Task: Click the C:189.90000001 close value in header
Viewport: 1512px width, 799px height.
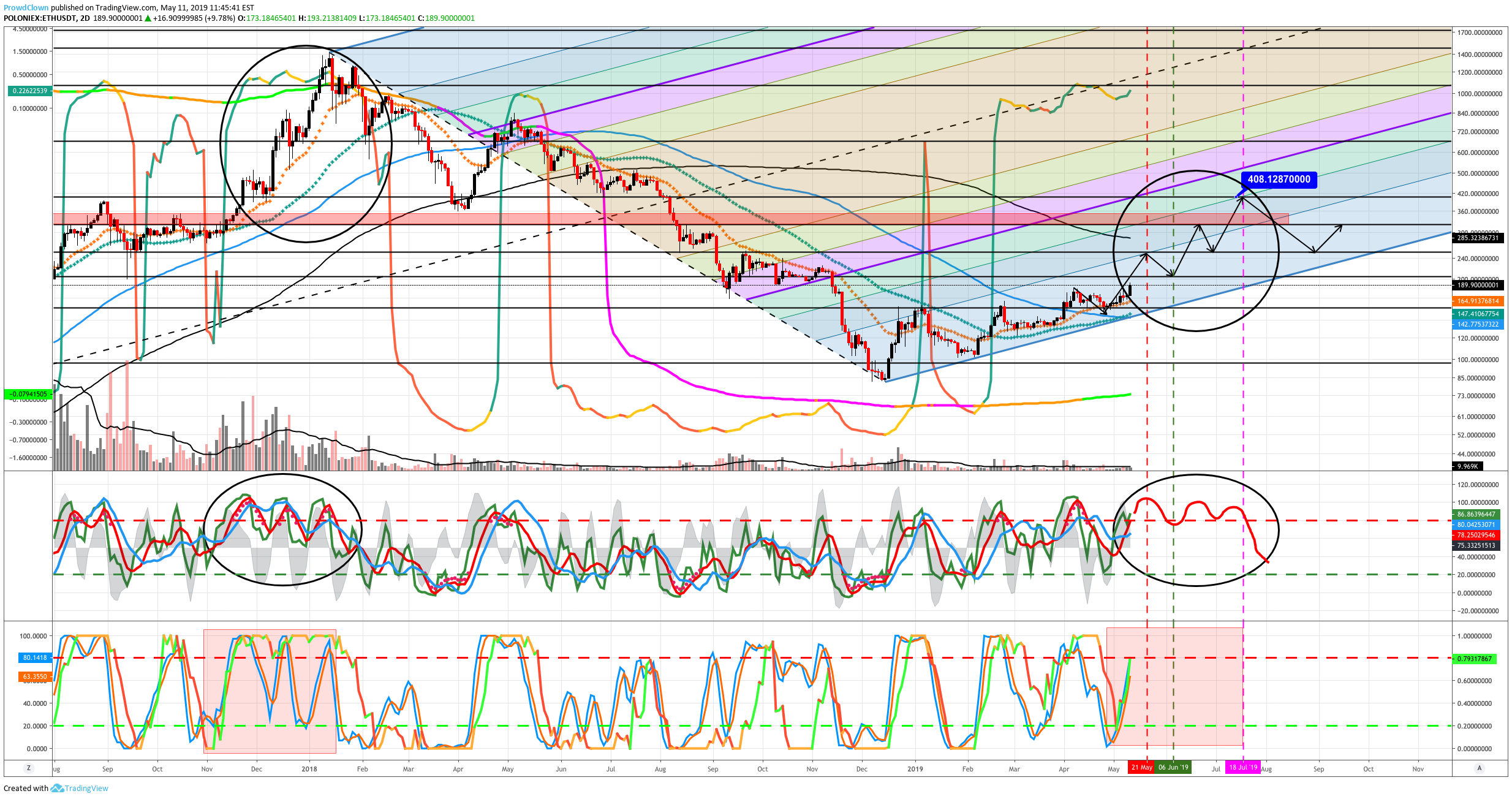Action: [x=446, y=18]
